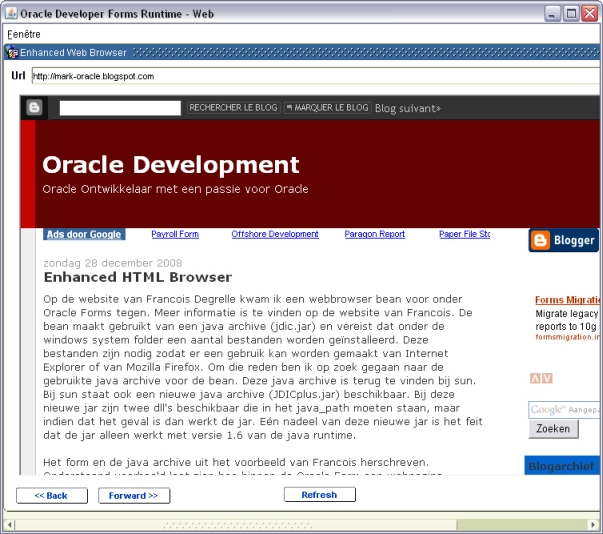Click the Blogarchief sidebar heading
This screenshot has width=603, height=534.
point(561,466)
